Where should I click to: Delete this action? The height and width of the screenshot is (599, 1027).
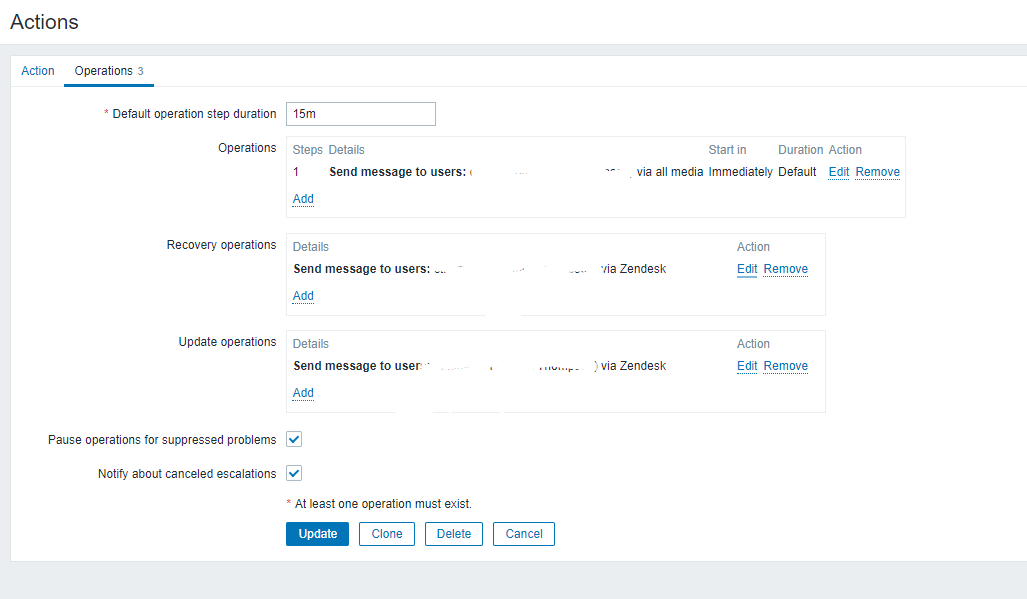(x=453, y=533)
